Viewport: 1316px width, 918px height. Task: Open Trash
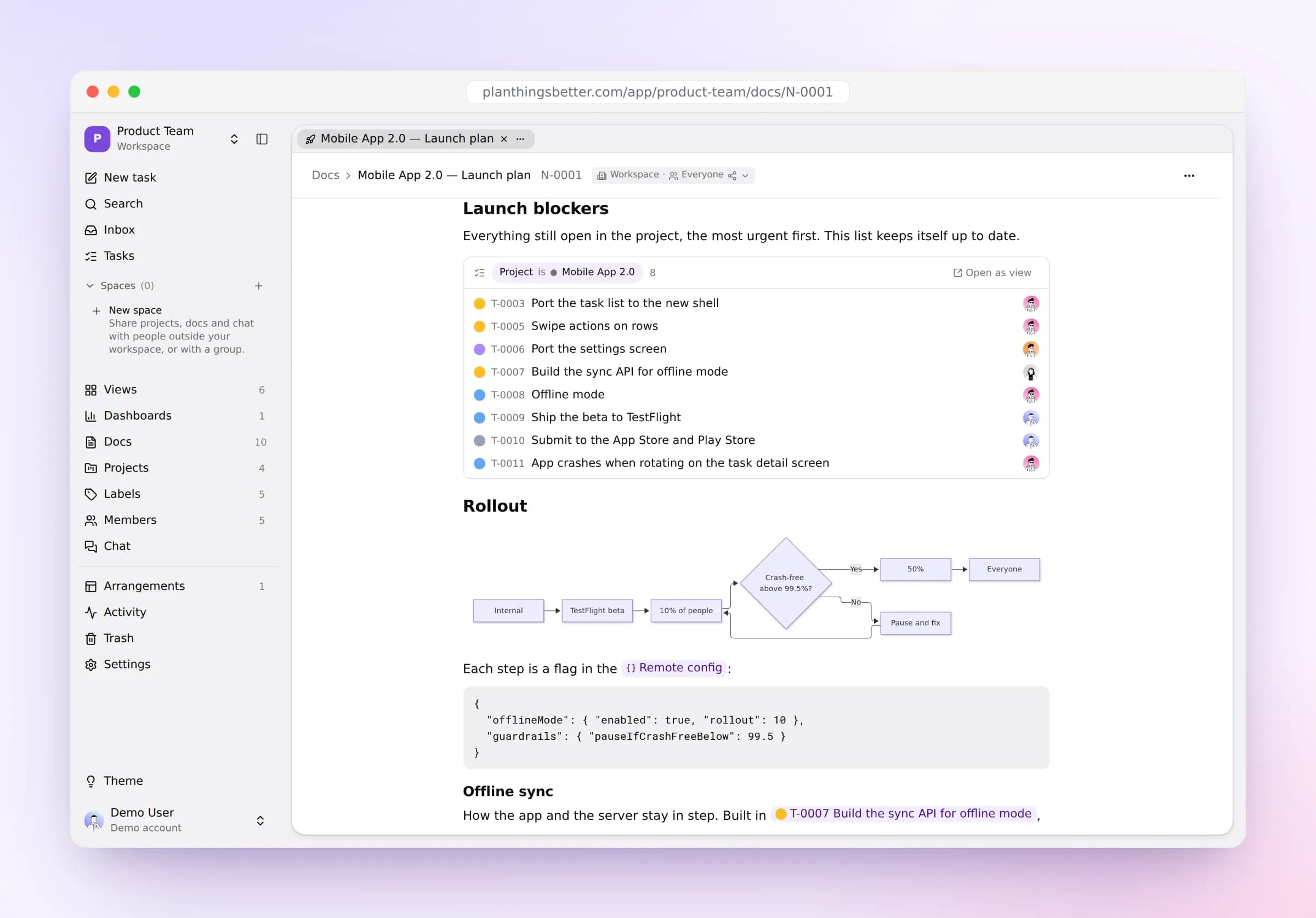click(x=177, y=638)
